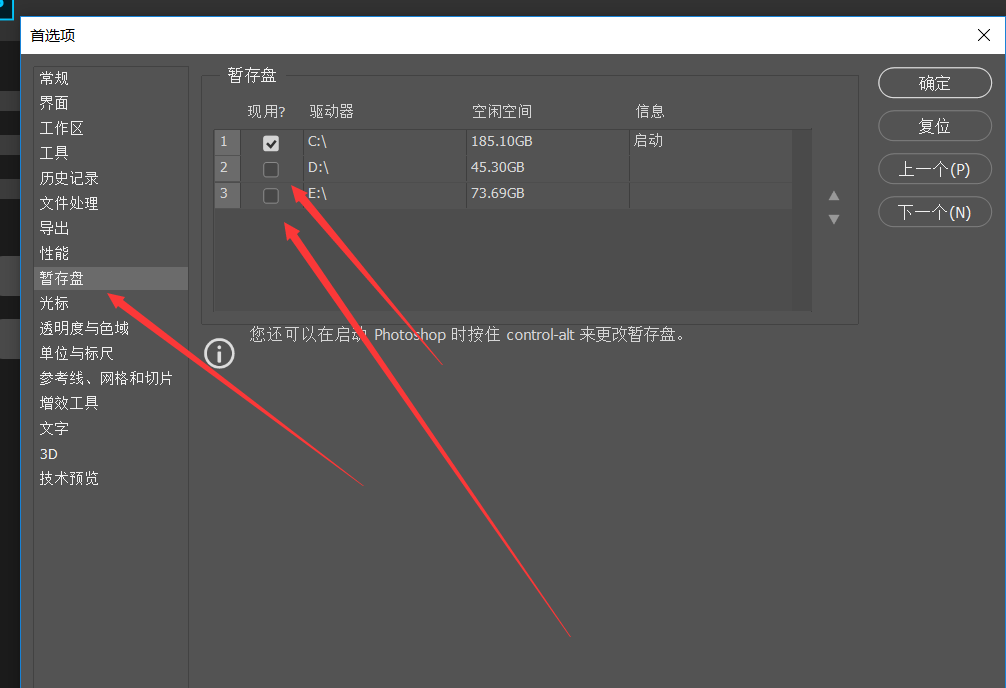Enable the E:\ drive as a scratch disk
This screenshot has width=1006, height=688.
tap(271, 195)
